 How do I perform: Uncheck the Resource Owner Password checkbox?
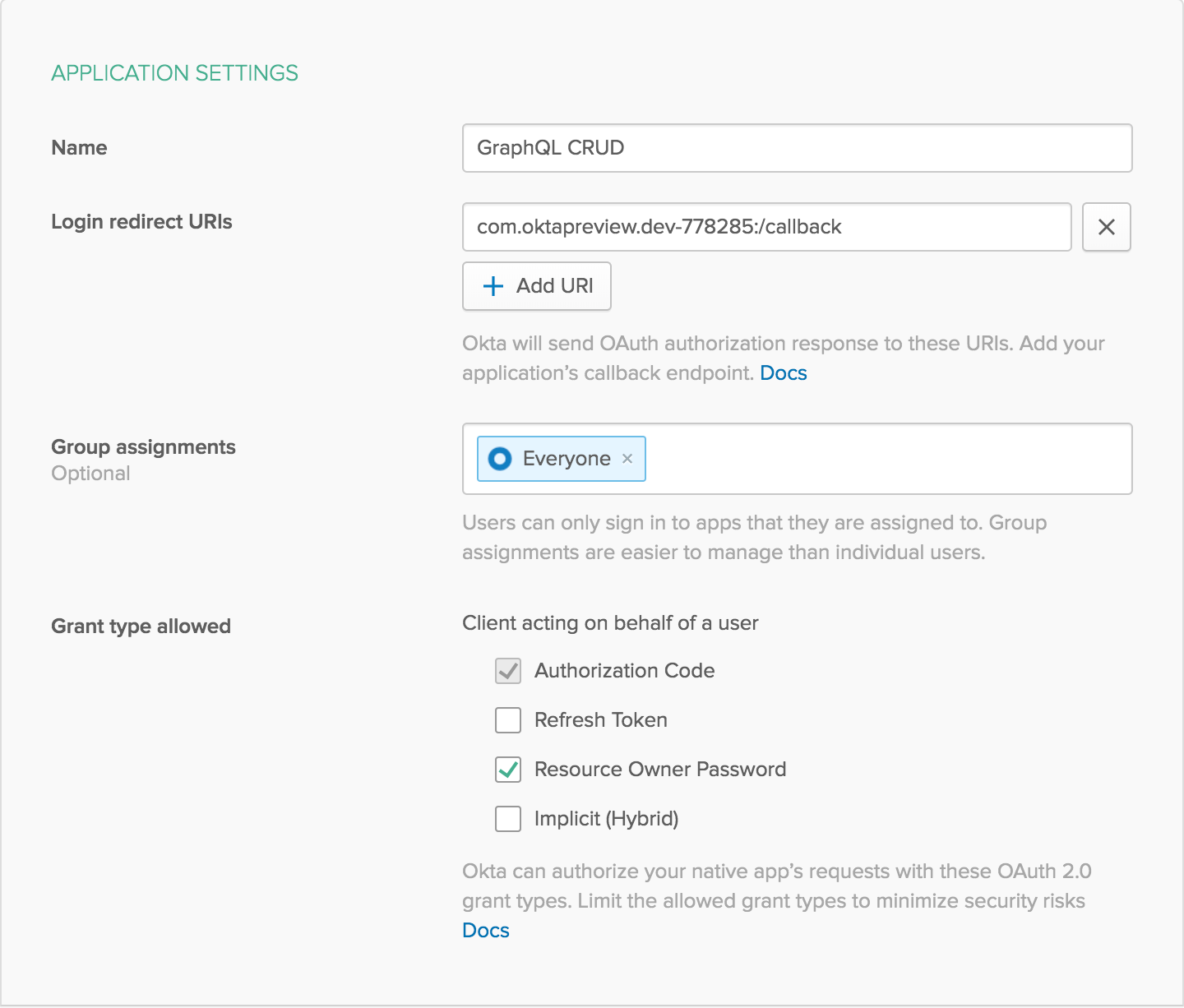[508, 770]
